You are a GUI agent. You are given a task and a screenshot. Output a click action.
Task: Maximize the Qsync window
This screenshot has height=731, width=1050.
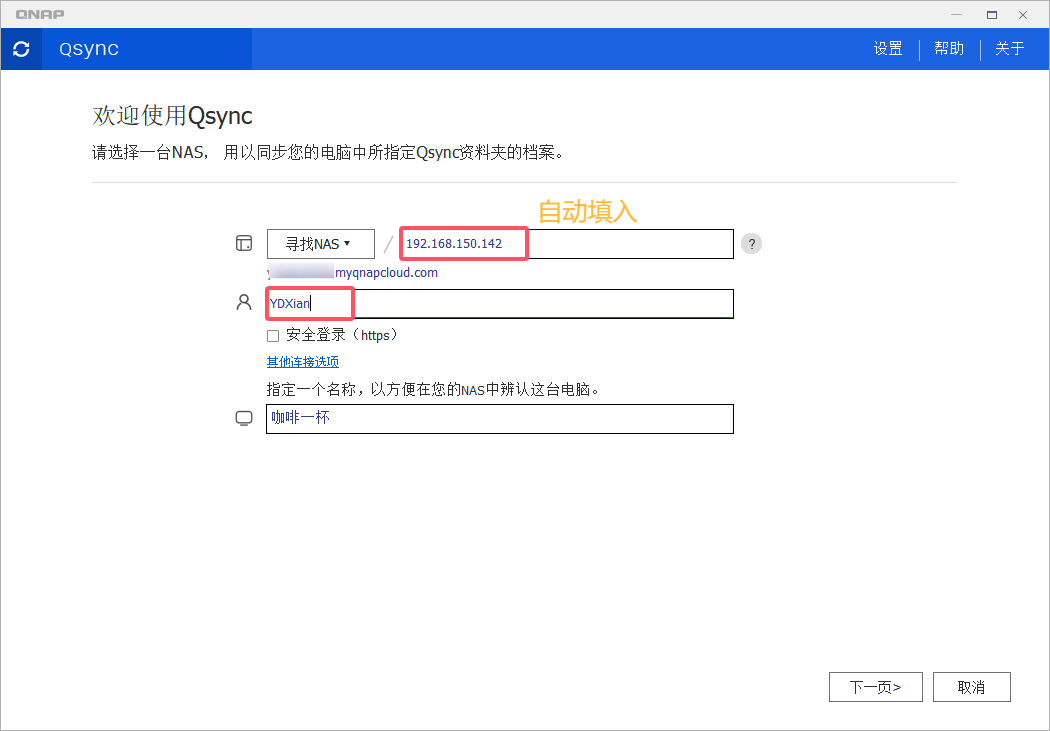point(992,15)
